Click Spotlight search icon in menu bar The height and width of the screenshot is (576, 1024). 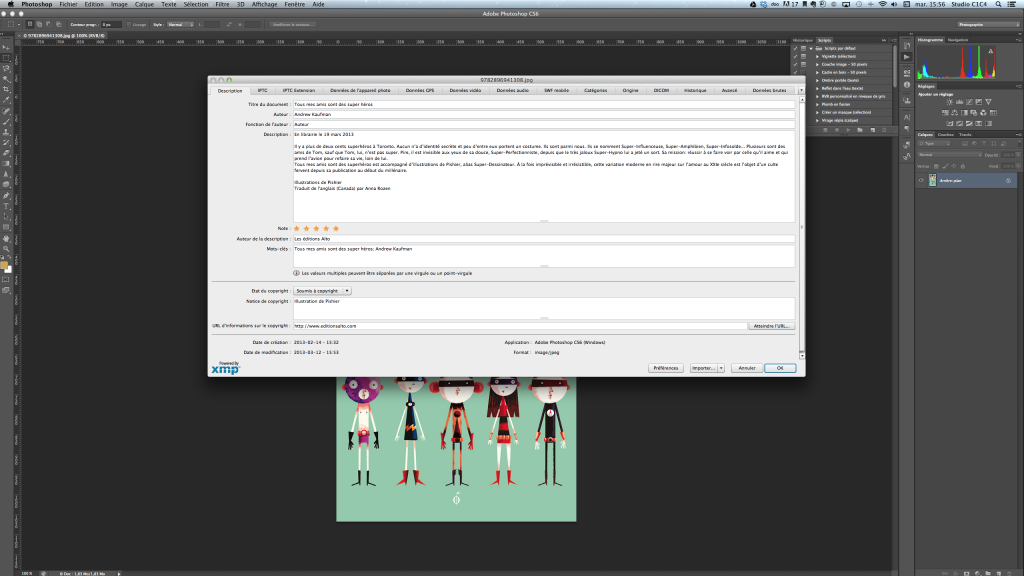tap(998, 4)
